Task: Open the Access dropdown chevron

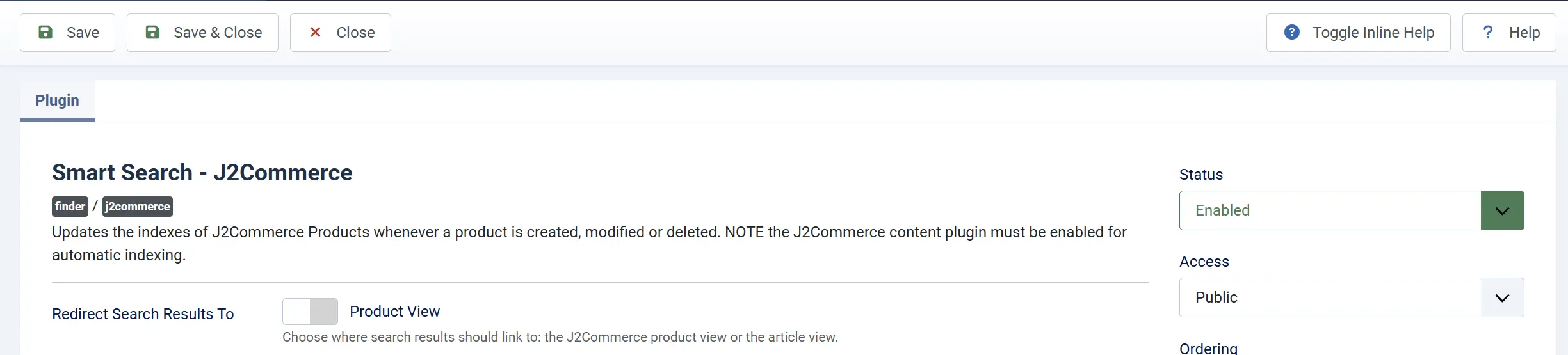Action: pos(1502,297)
